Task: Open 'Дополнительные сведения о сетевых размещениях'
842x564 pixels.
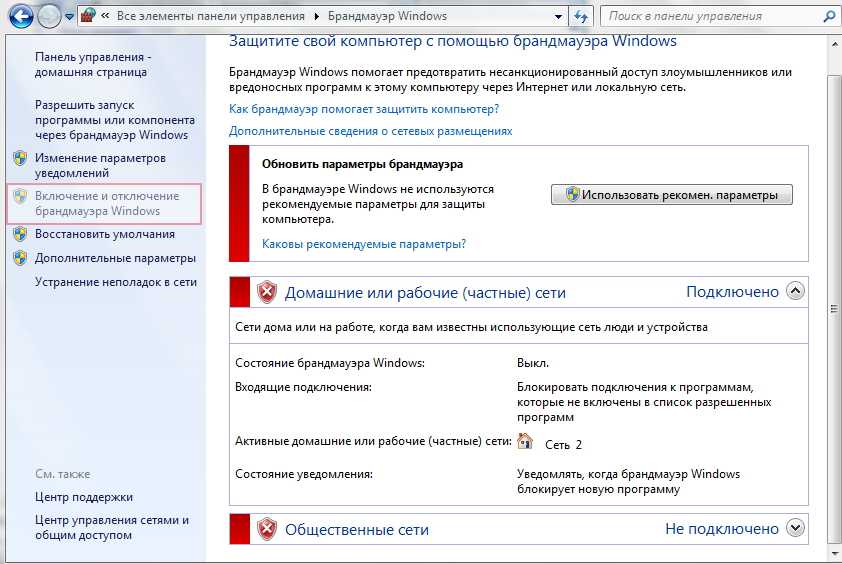Action: [x=371, y=131]
